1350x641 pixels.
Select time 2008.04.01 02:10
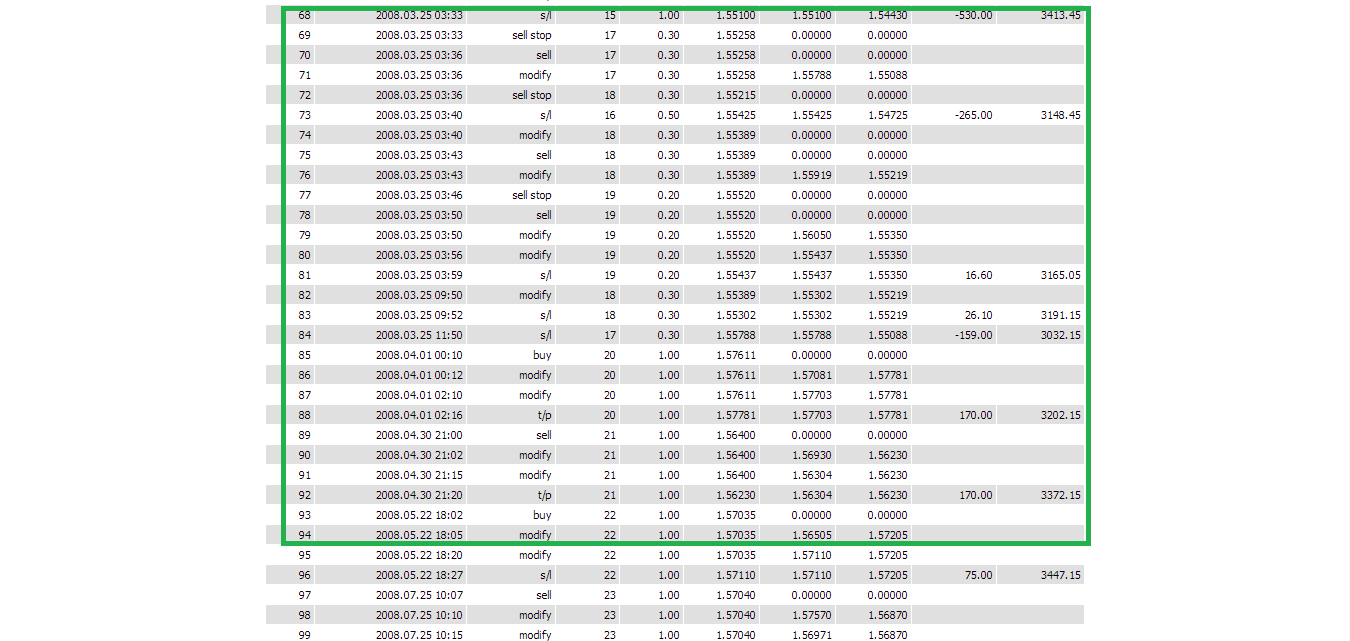[x=419, y=395]
